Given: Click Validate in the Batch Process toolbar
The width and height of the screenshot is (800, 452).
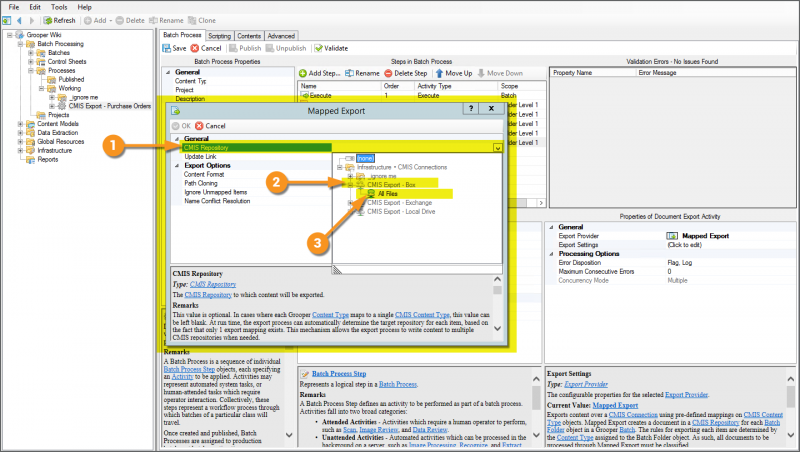Looking at the screenshot, I should pos(331,47).
